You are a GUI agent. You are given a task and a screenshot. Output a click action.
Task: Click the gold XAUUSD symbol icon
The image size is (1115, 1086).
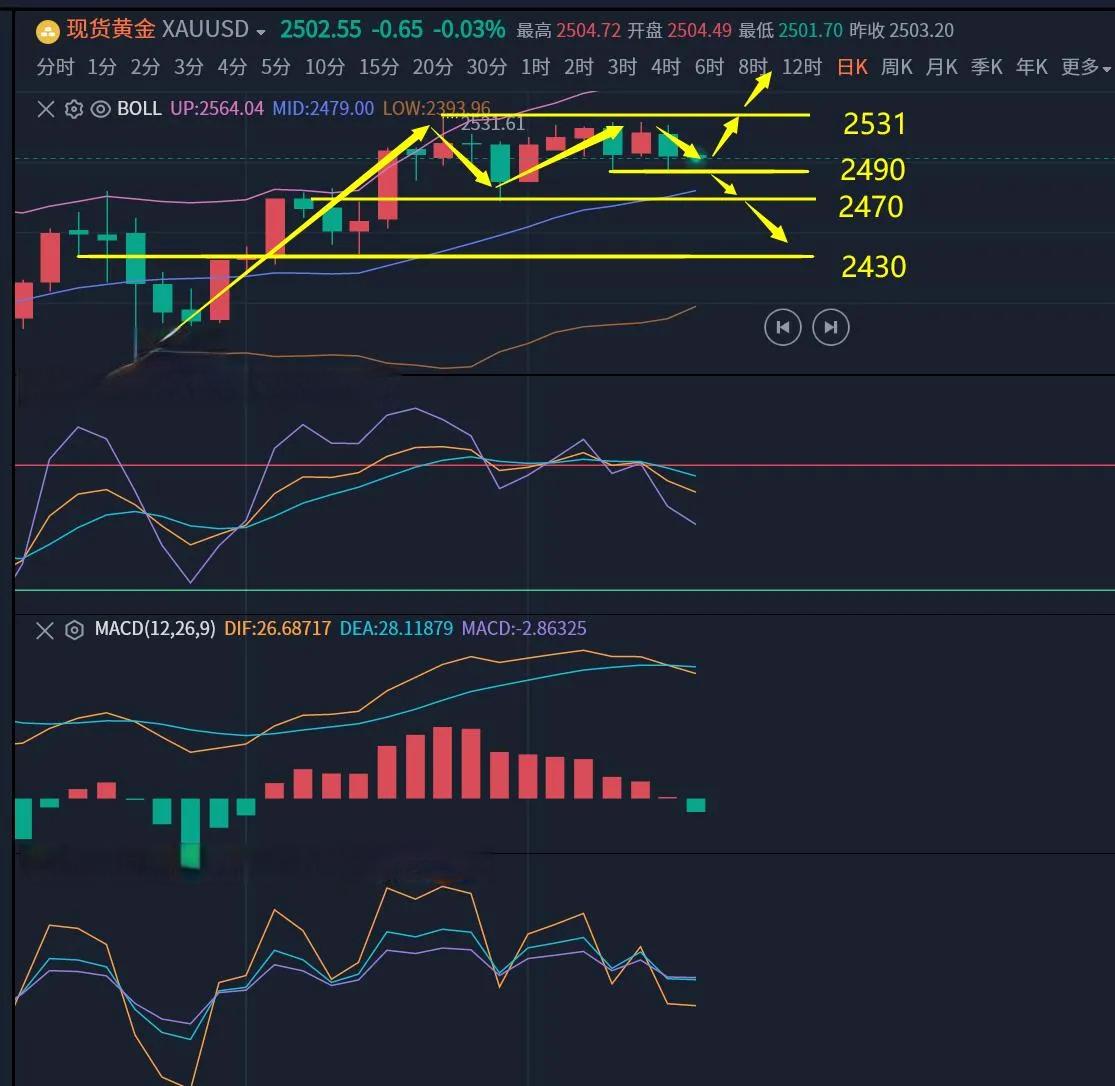(x=47, y=31)
